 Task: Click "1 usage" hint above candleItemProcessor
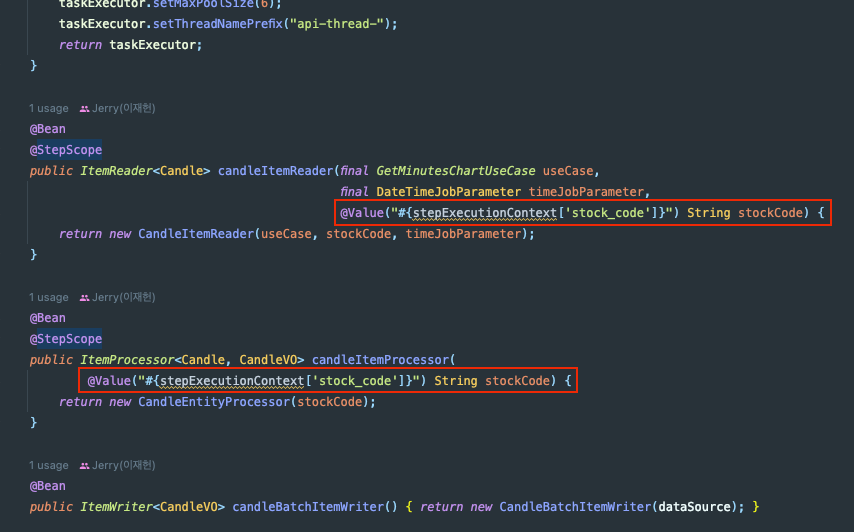pos(48,297)
